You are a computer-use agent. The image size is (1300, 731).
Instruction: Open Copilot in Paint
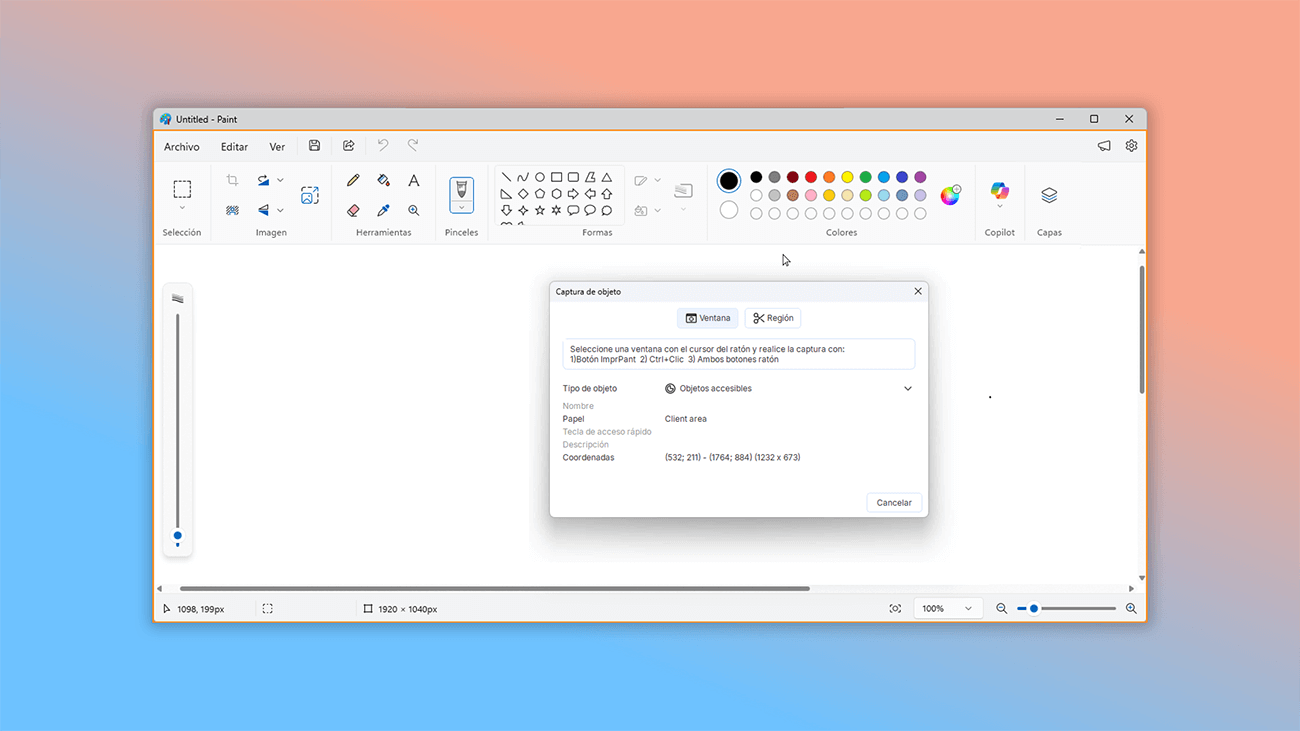[x=999, y=195]
